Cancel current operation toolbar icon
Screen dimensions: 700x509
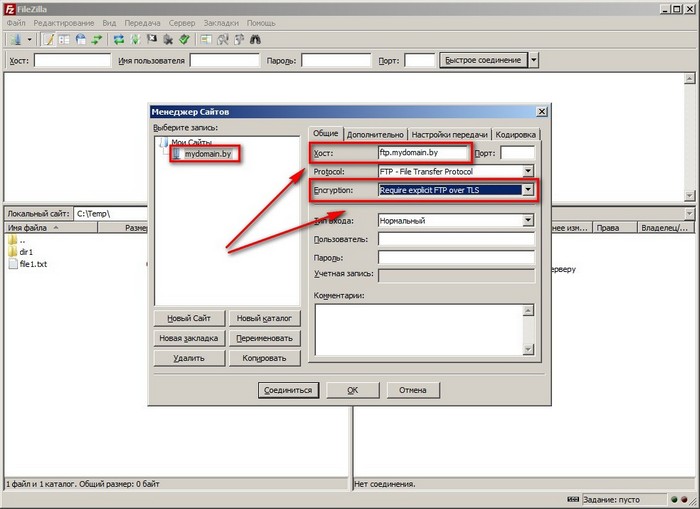click(152, 40)
